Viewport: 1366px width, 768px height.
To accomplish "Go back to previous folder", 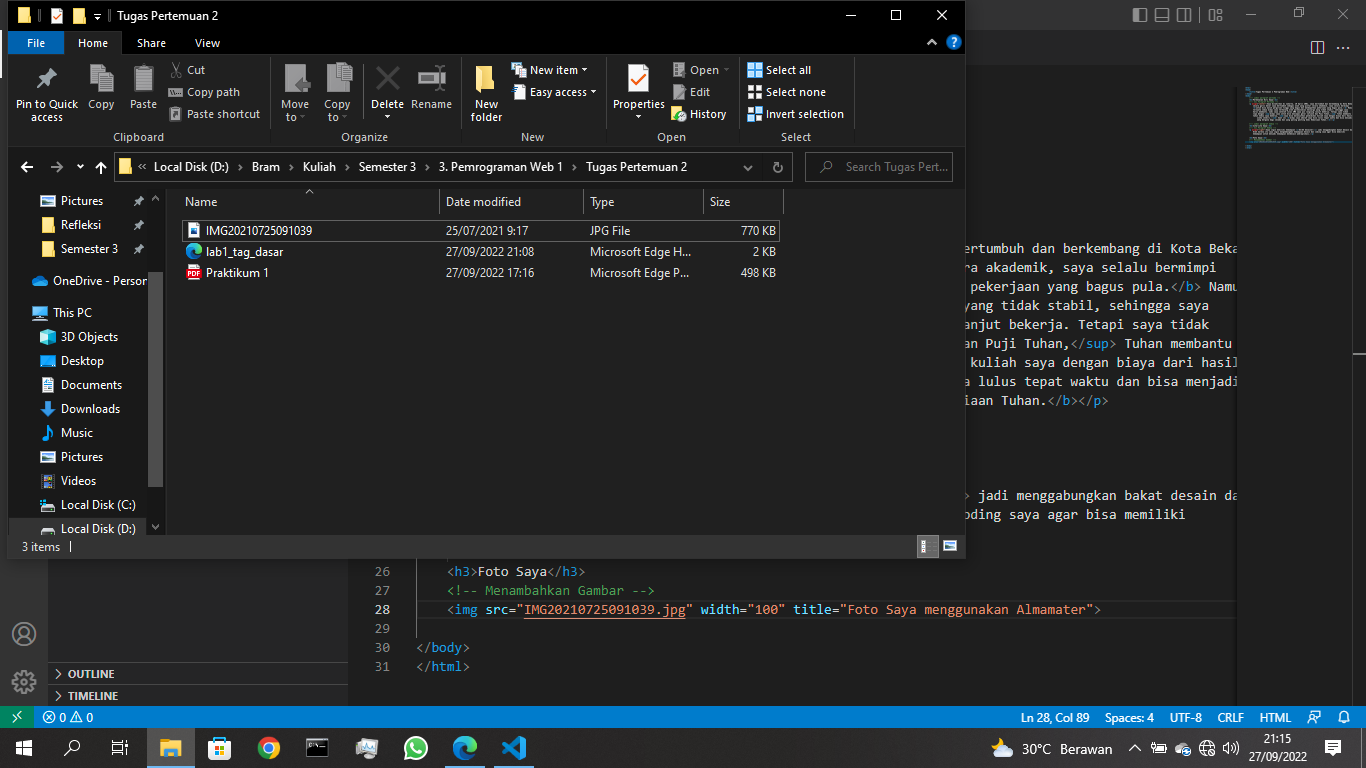I will 27,167.
